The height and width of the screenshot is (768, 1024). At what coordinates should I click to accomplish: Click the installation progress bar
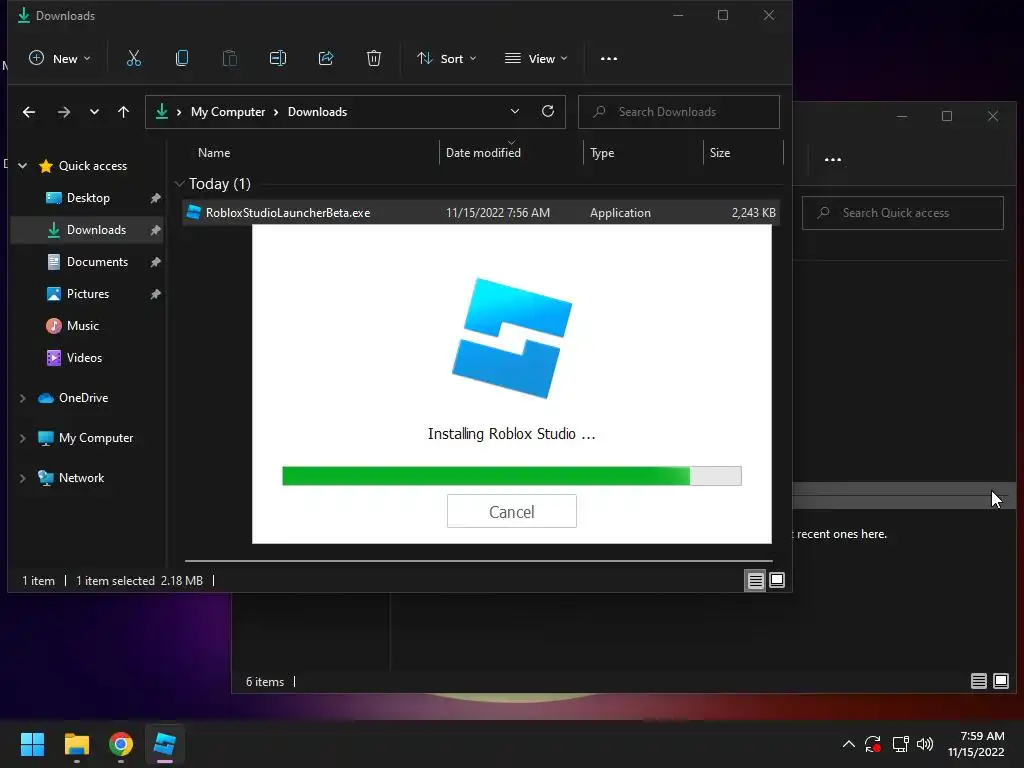click(511, 476)
